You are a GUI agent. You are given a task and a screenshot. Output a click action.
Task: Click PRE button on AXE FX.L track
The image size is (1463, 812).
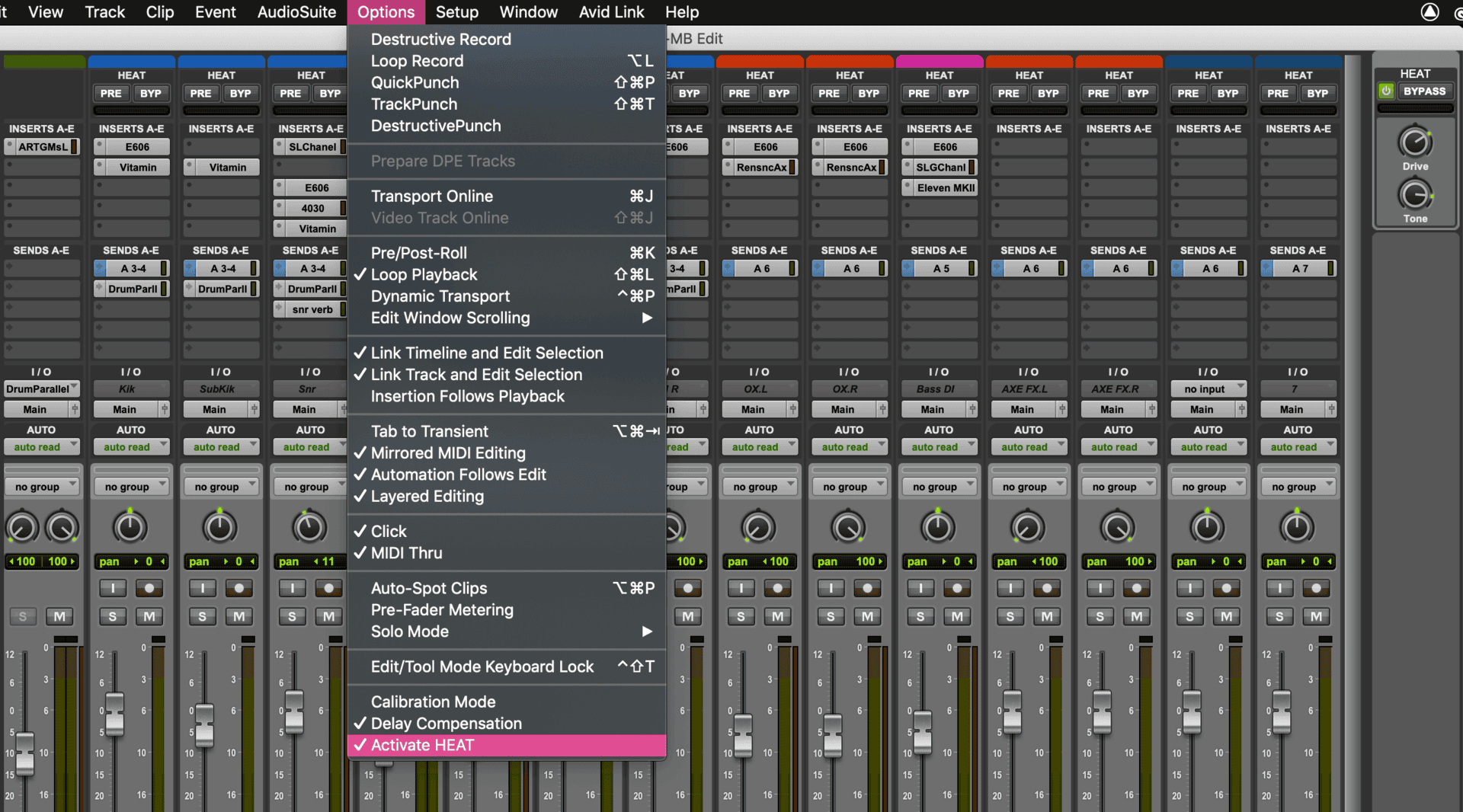point(1008,93)
